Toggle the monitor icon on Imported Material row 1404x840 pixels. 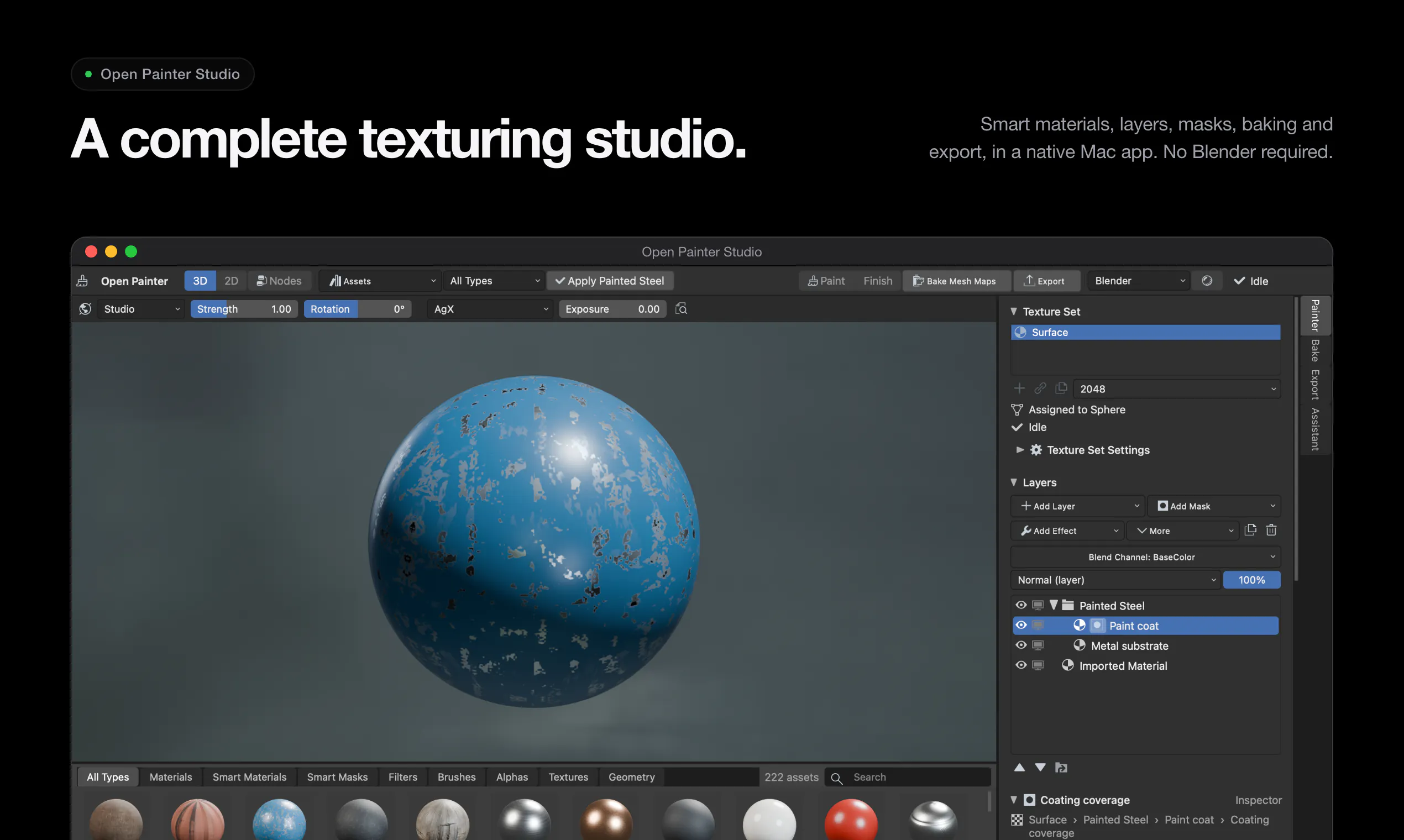click(x=1038, y=666)
